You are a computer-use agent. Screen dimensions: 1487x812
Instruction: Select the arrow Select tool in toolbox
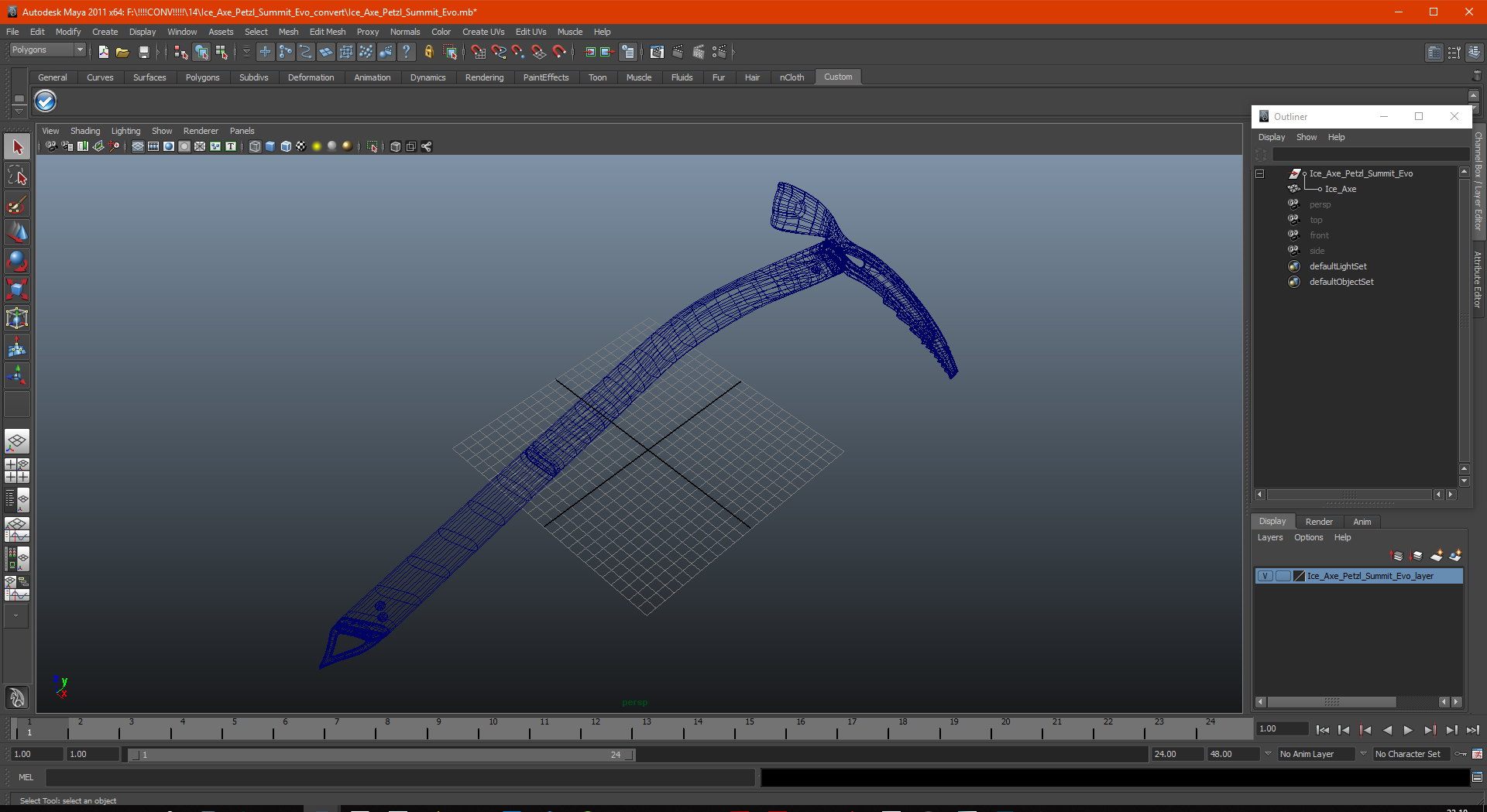[17, 147]
